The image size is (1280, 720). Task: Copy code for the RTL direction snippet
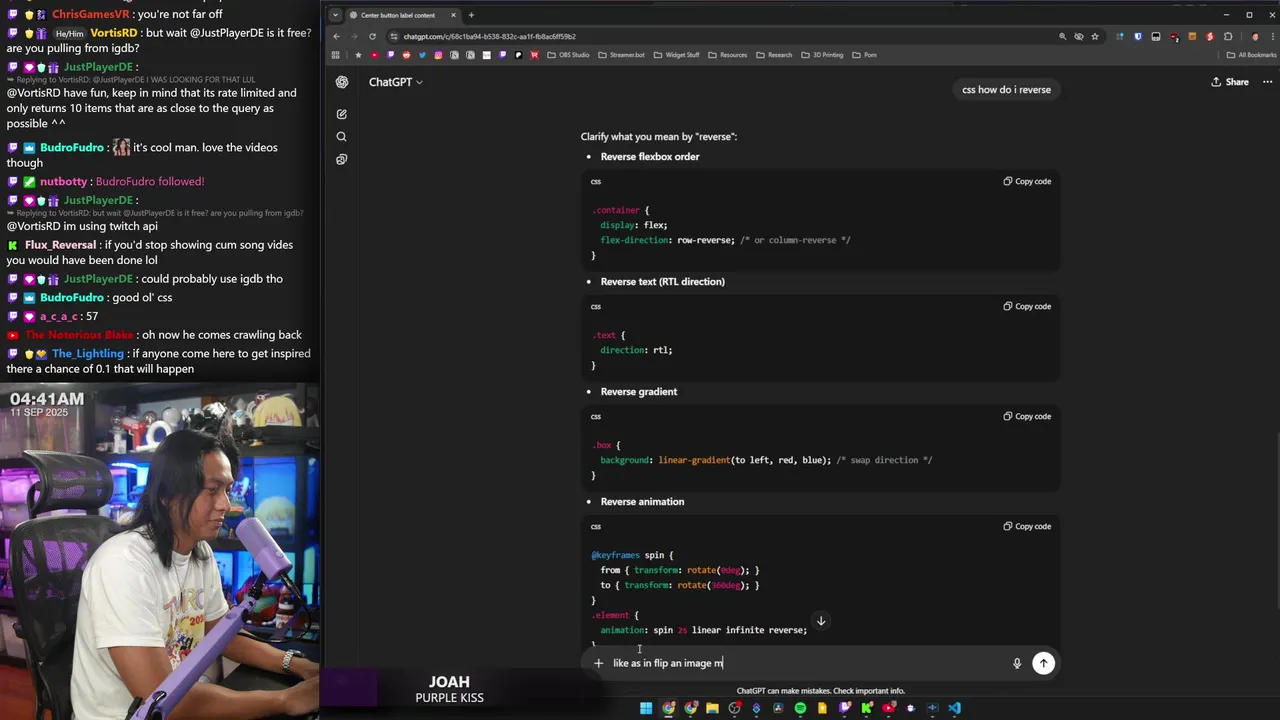click(1027, 306)
